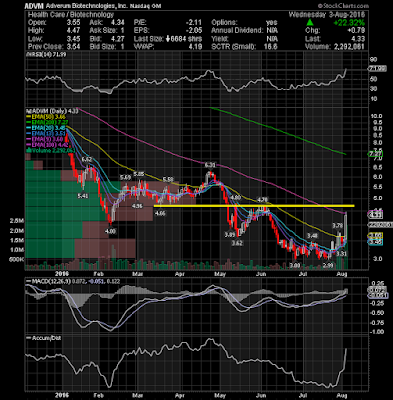The width and height of the screenshot is (393, 400).
Task: Click the StockCharts.com watermark link
Action: pyautogui.click(x=343, y=6)
